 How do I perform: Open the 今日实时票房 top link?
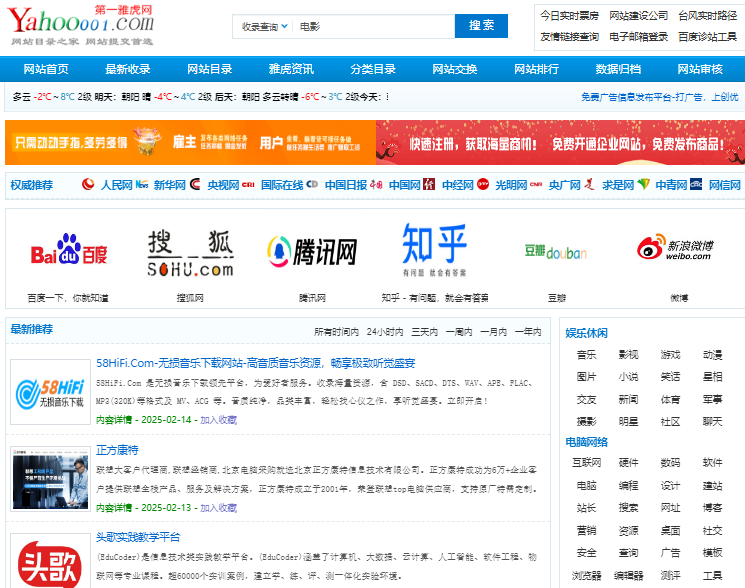[569, 16]
